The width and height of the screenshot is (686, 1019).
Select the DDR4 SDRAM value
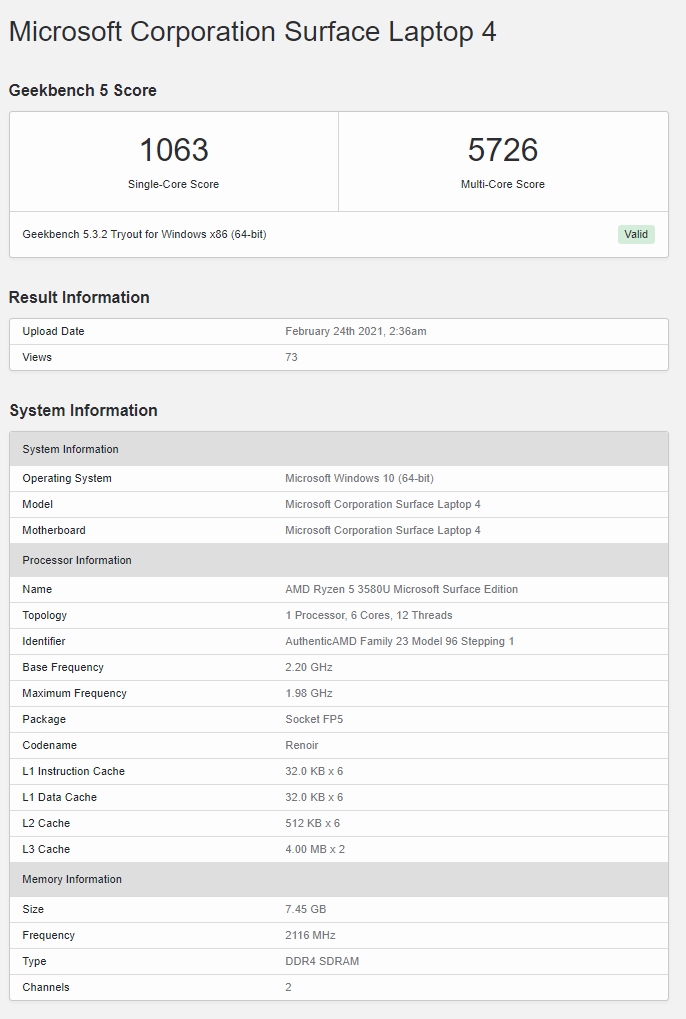(322, 961)
